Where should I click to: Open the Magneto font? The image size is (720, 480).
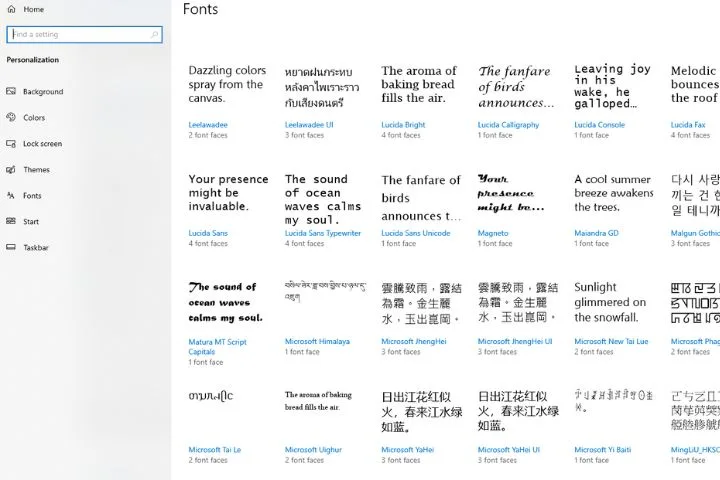(493, 233)
